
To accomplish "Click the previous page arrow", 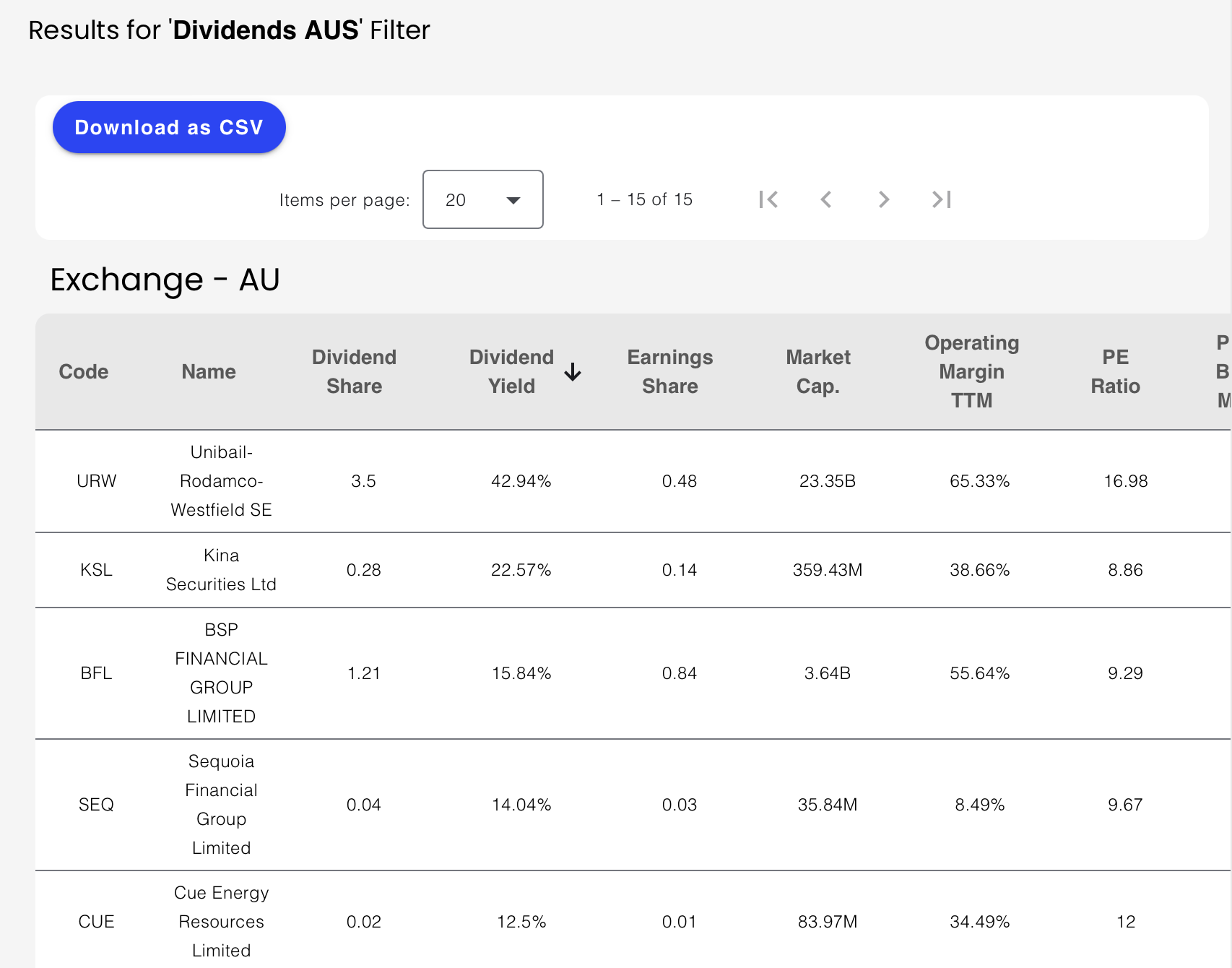I will (x=826, y=199).
